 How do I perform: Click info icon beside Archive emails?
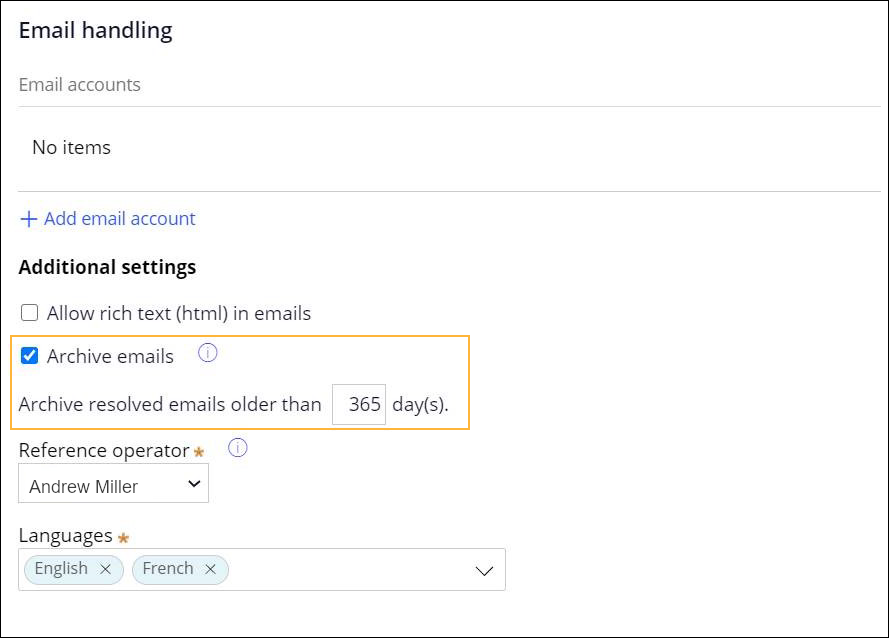click(208, 353)
